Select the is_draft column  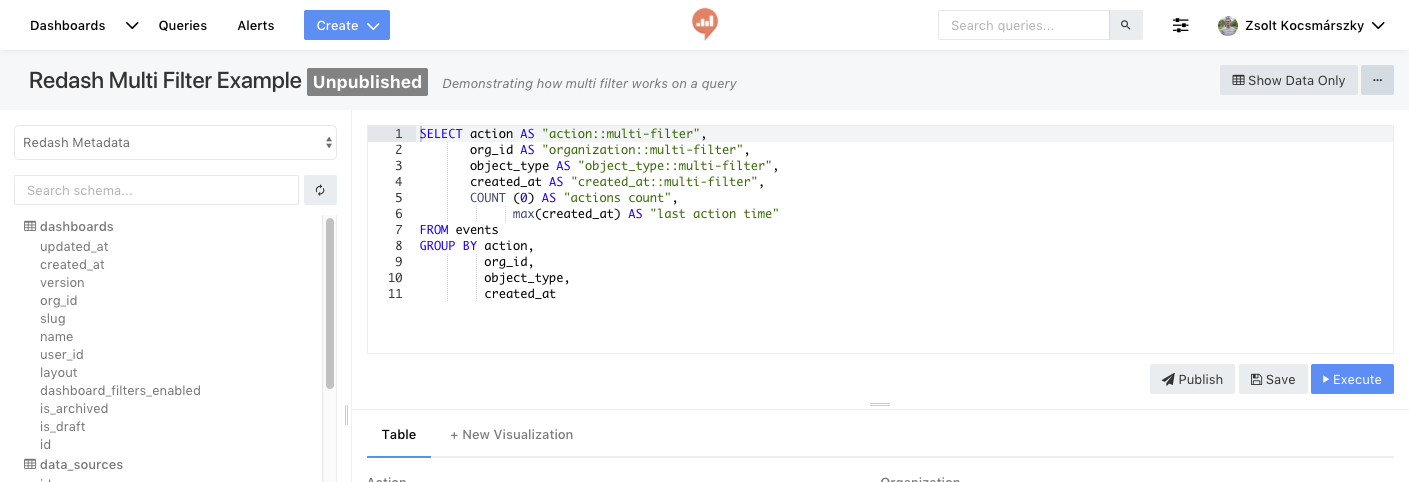point(62,427)
